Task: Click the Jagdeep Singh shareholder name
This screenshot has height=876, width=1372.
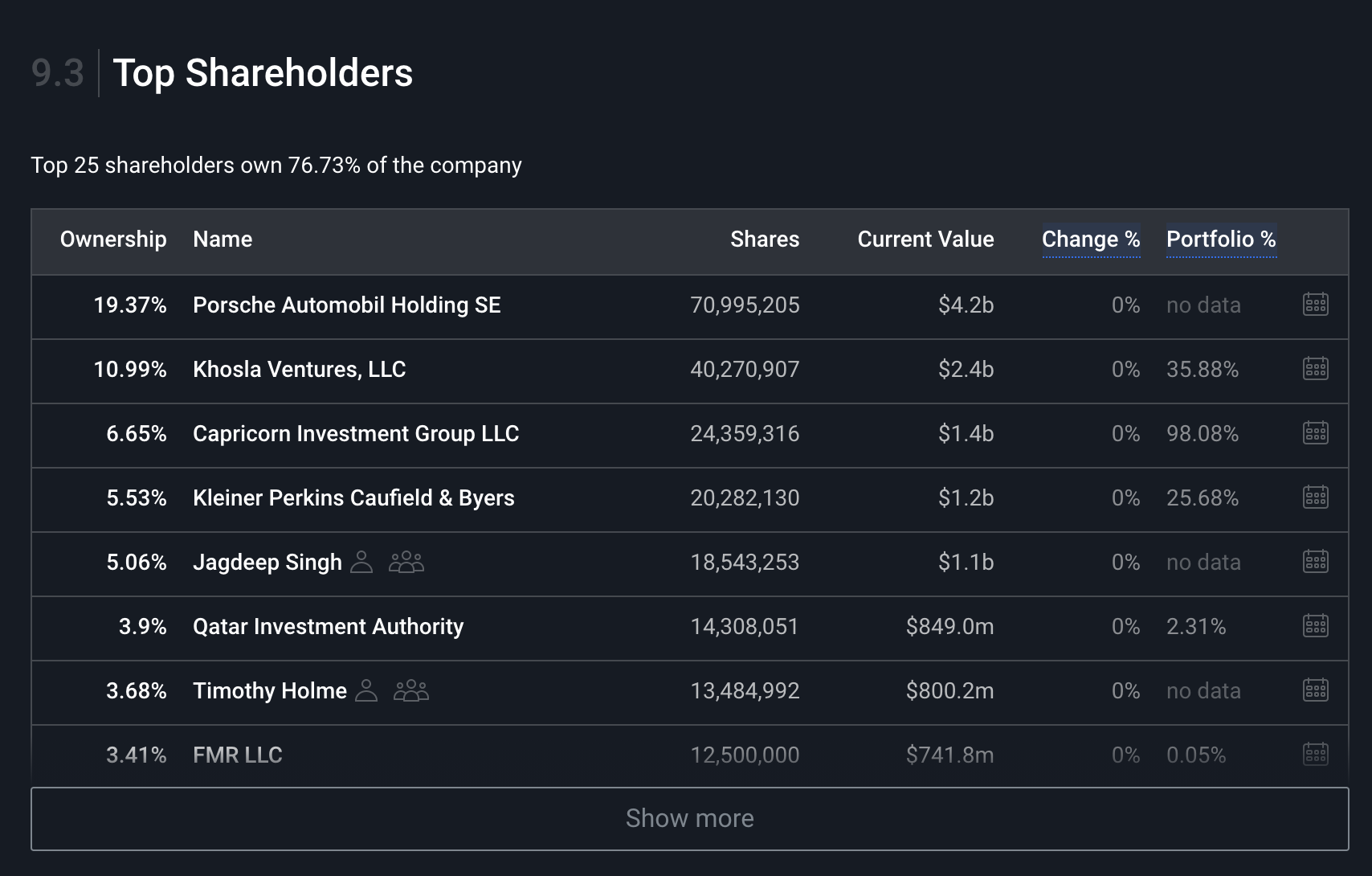Action: click(267, 563)
